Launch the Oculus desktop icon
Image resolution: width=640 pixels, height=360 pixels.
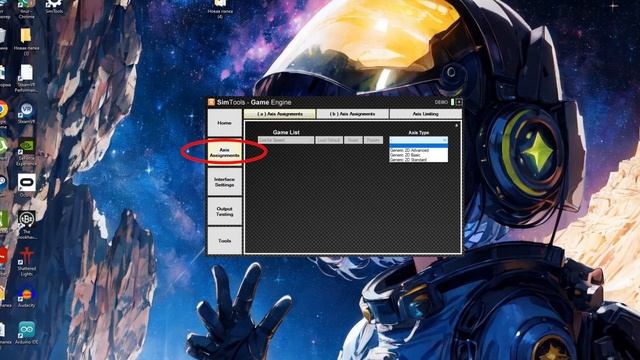27,185
